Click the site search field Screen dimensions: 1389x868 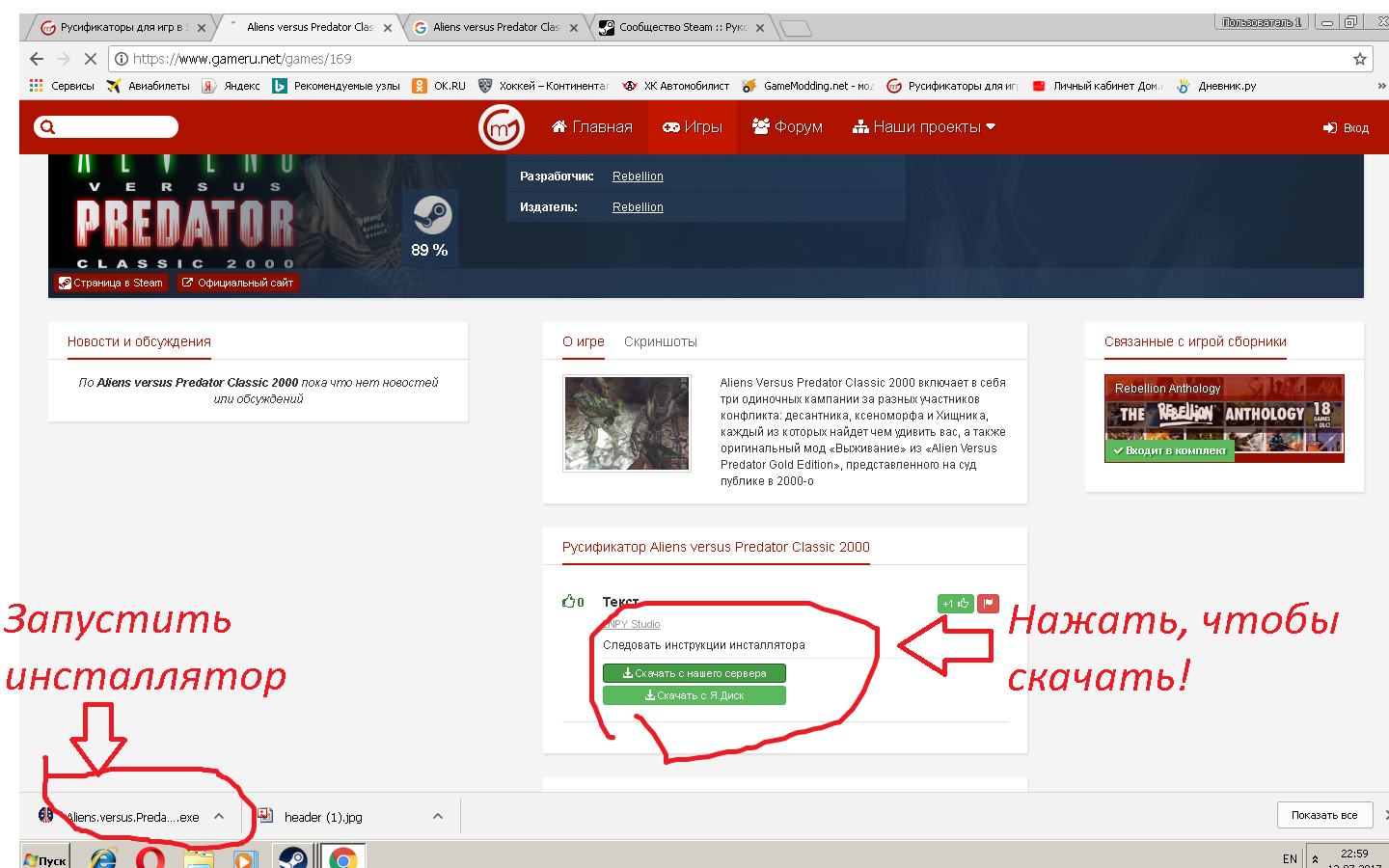click(106, 127)
